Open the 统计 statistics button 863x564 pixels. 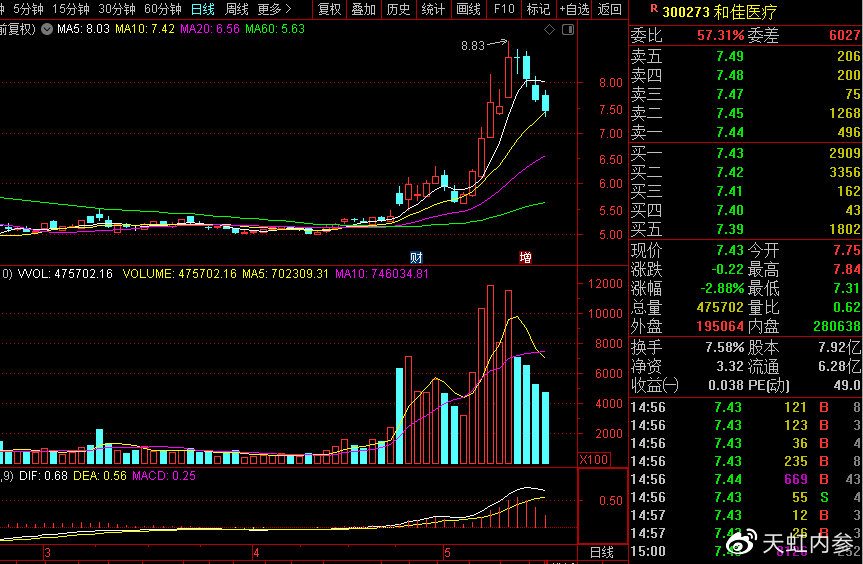click(433, 9)
